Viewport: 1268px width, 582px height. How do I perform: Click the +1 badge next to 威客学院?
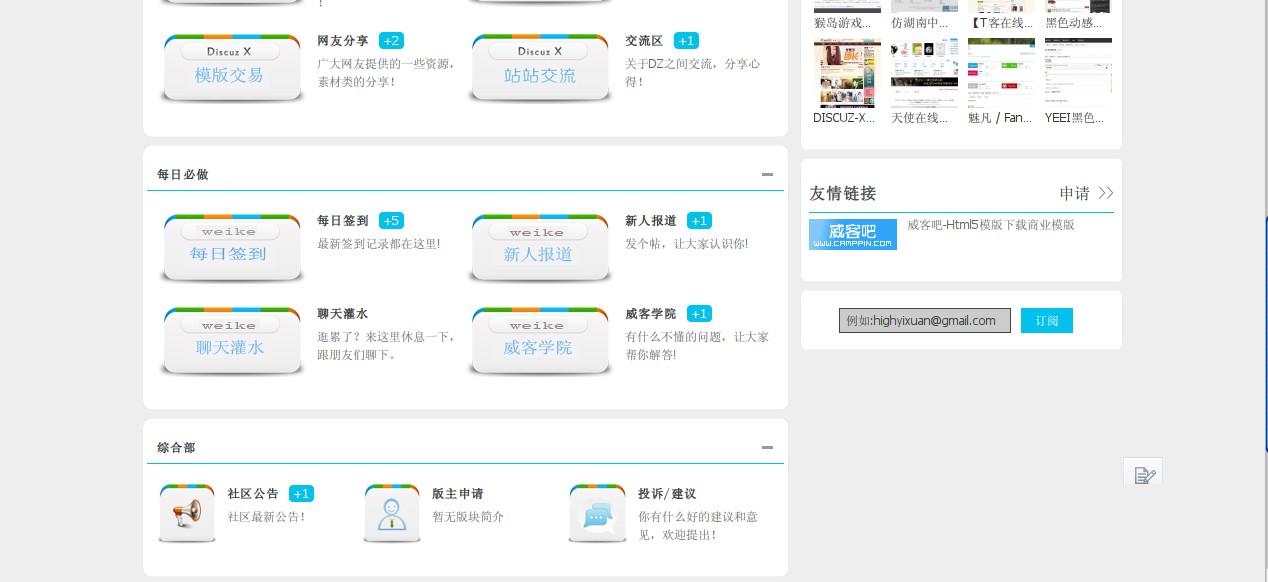click(699, 314)
